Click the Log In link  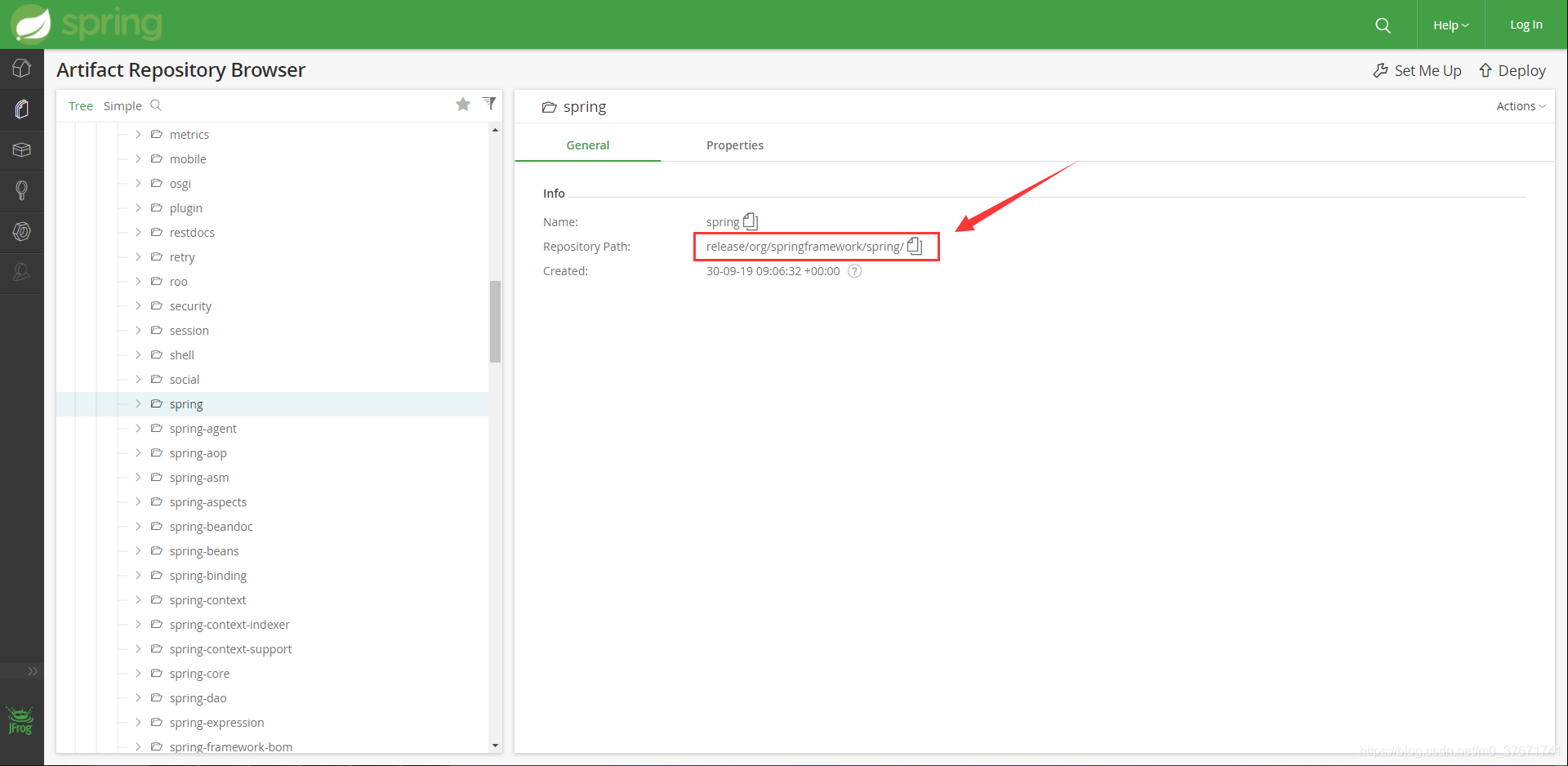coord(1526,25)
